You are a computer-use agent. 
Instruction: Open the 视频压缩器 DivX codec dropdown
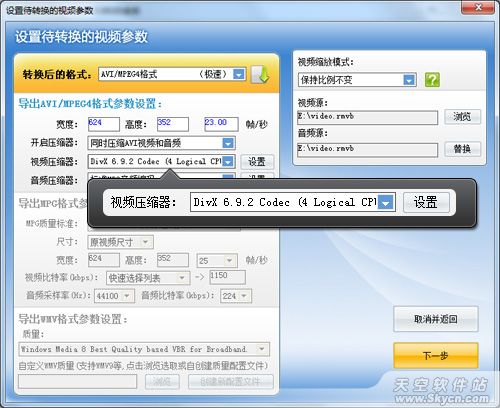161,162
